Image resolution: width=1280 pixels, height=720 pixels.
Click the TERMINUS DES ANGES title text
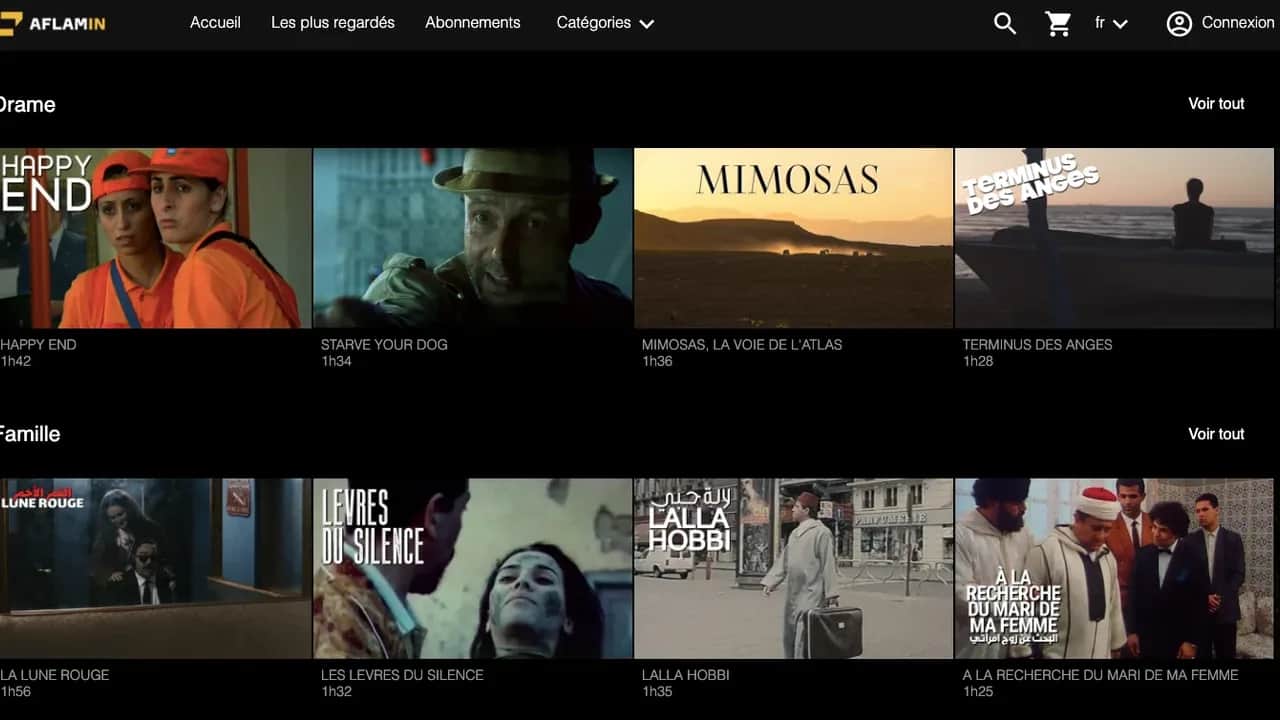click(1037, 344)
